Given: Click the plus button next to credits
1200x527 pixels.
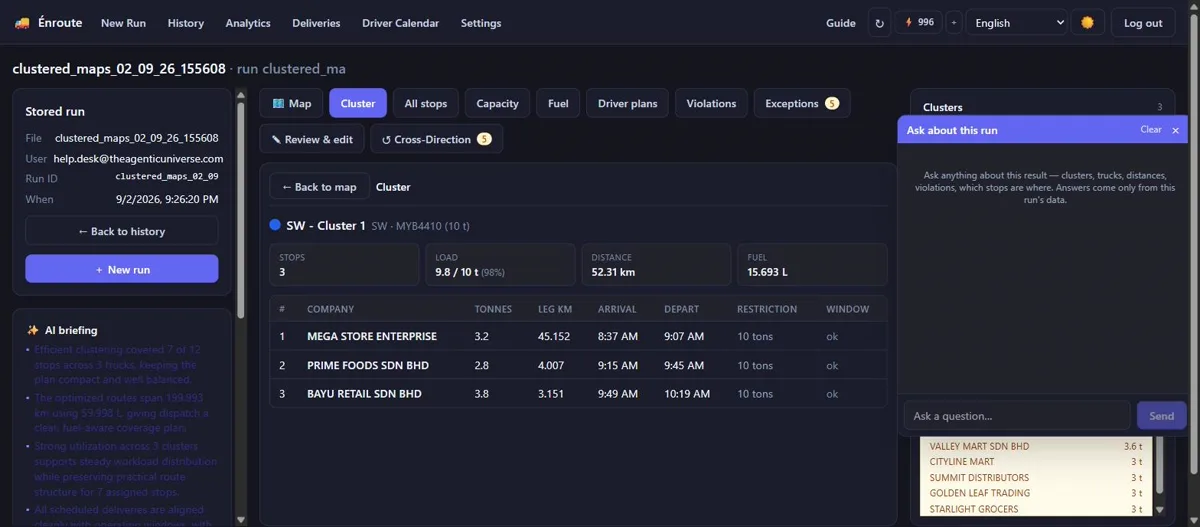Looking at the screenshot, I should 953,23.
